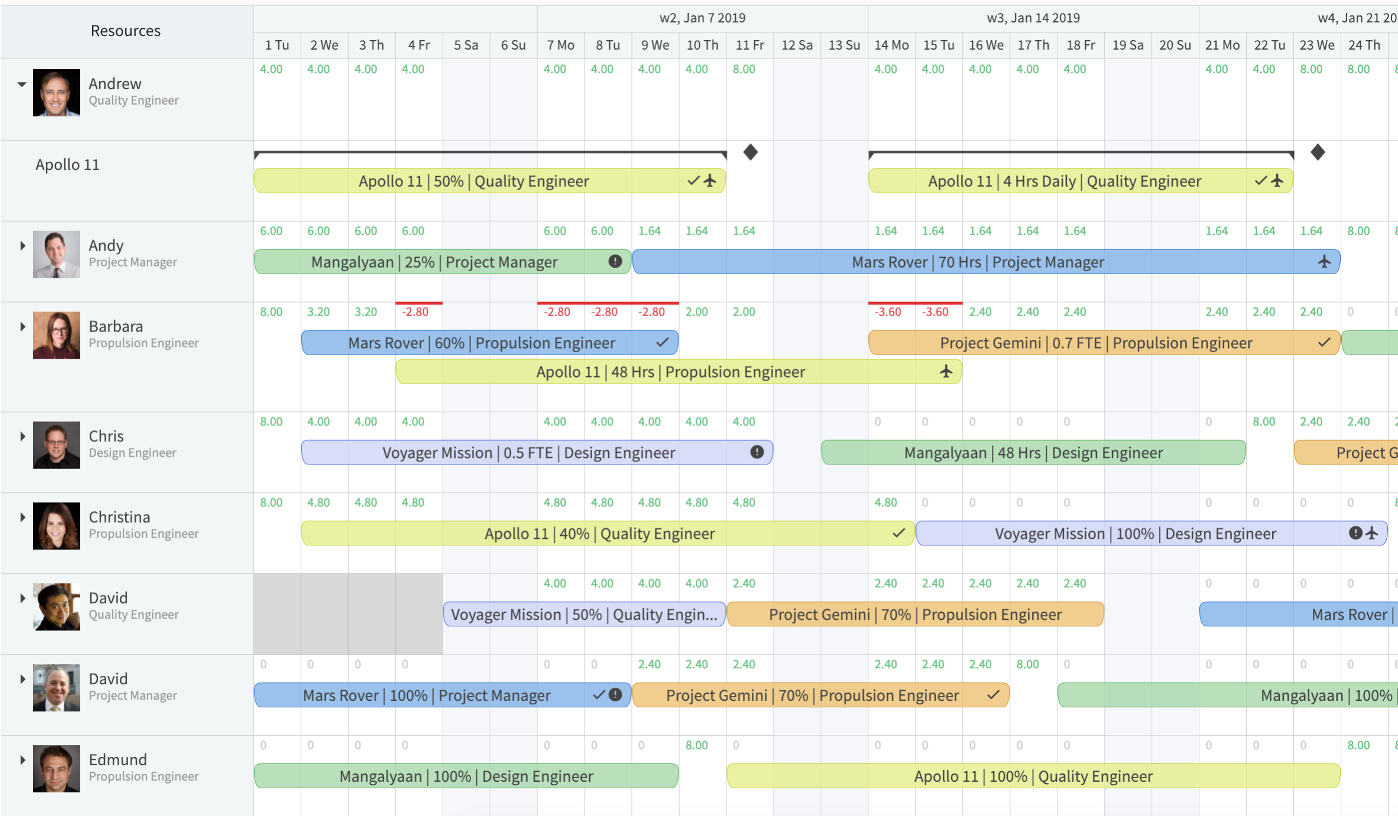Click the first Apollo 11 milestone diamond
This screenshot has width=1398, height=816.
[x=750, y=152]
